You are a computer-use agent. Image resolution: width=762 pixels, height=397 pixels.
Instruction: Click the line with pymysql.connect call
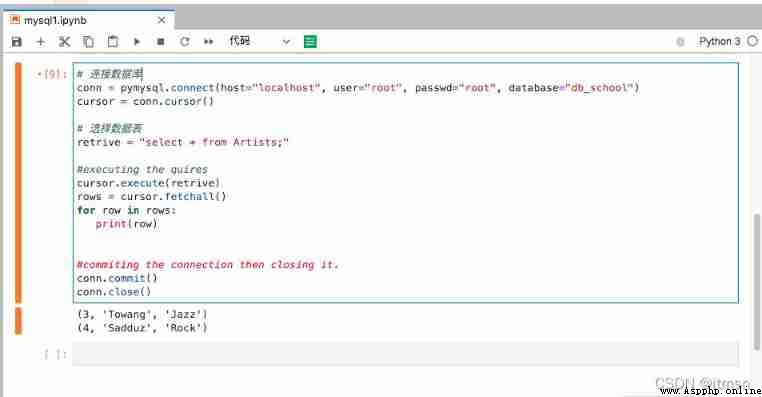click(x=358, y=88)
